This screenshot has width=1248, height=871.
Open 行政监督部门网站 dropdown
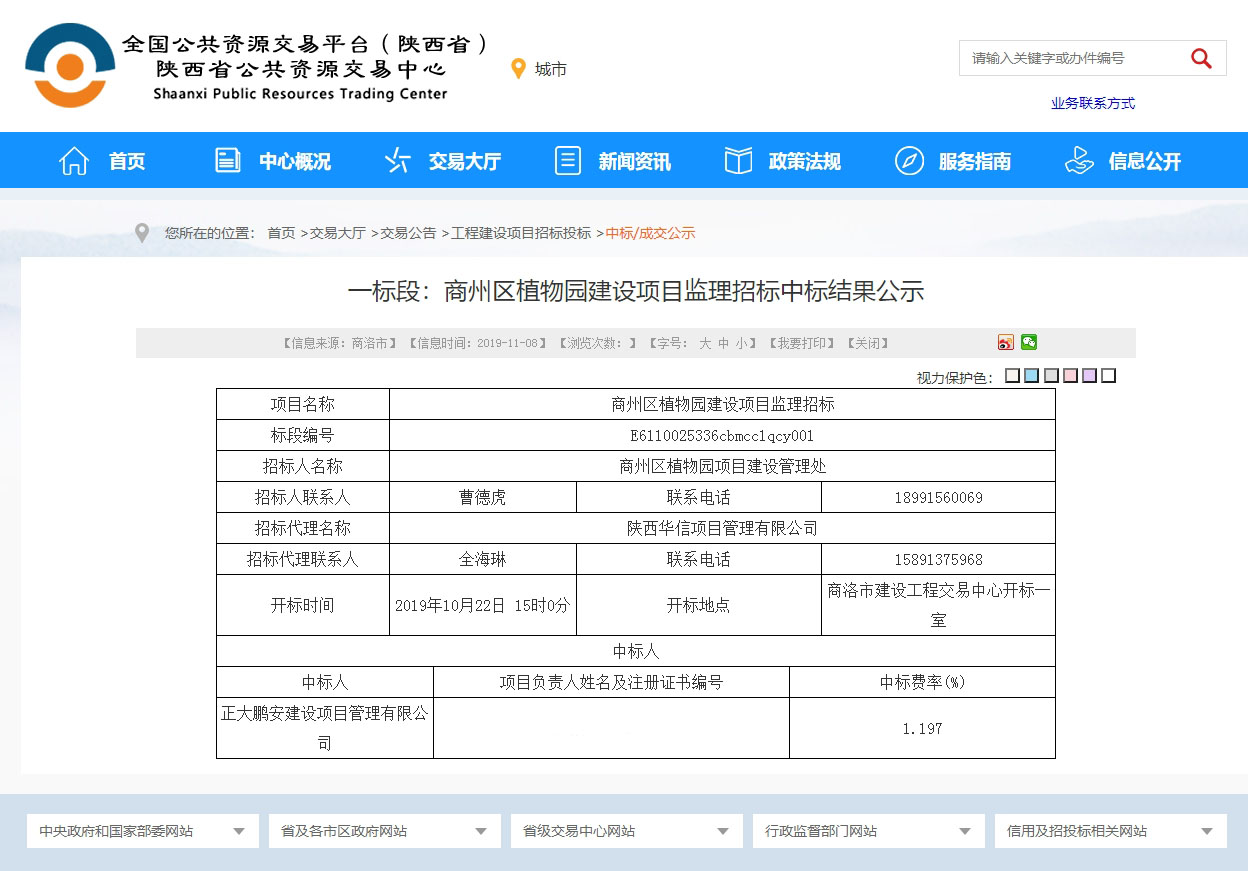point(868,831)
